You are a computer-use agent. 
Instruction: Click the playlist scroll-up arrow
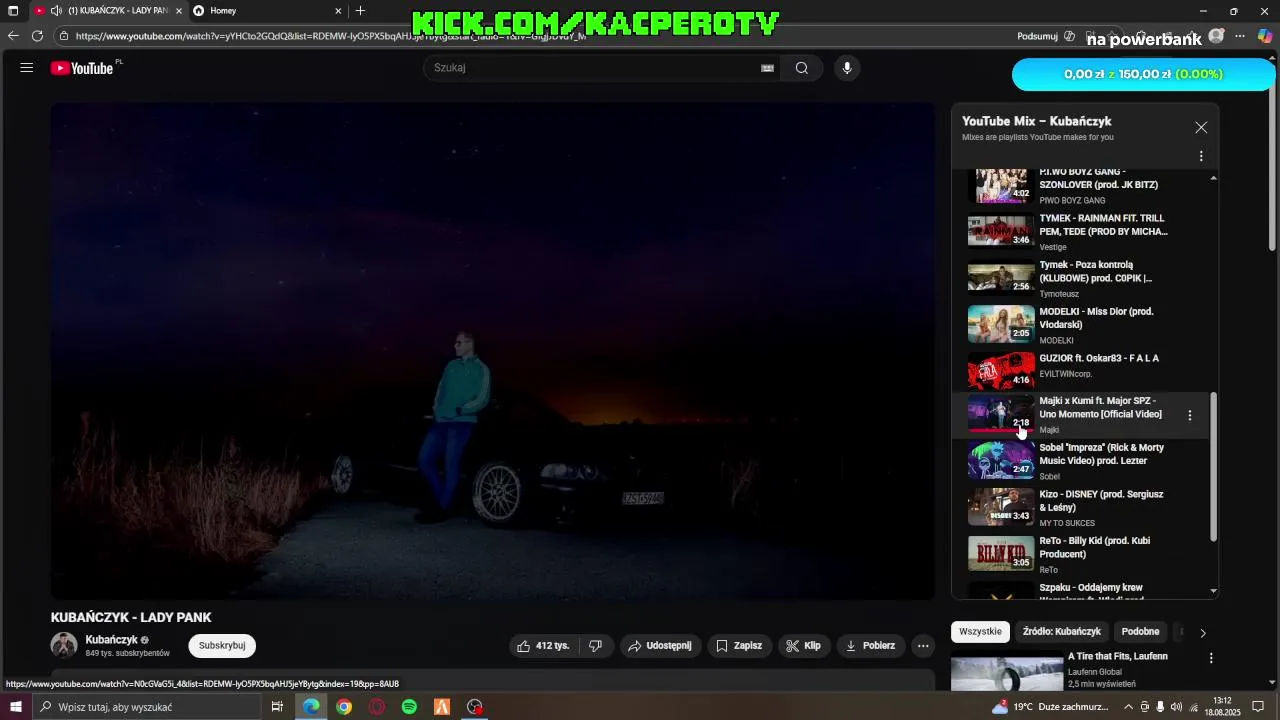(1214, 177)
